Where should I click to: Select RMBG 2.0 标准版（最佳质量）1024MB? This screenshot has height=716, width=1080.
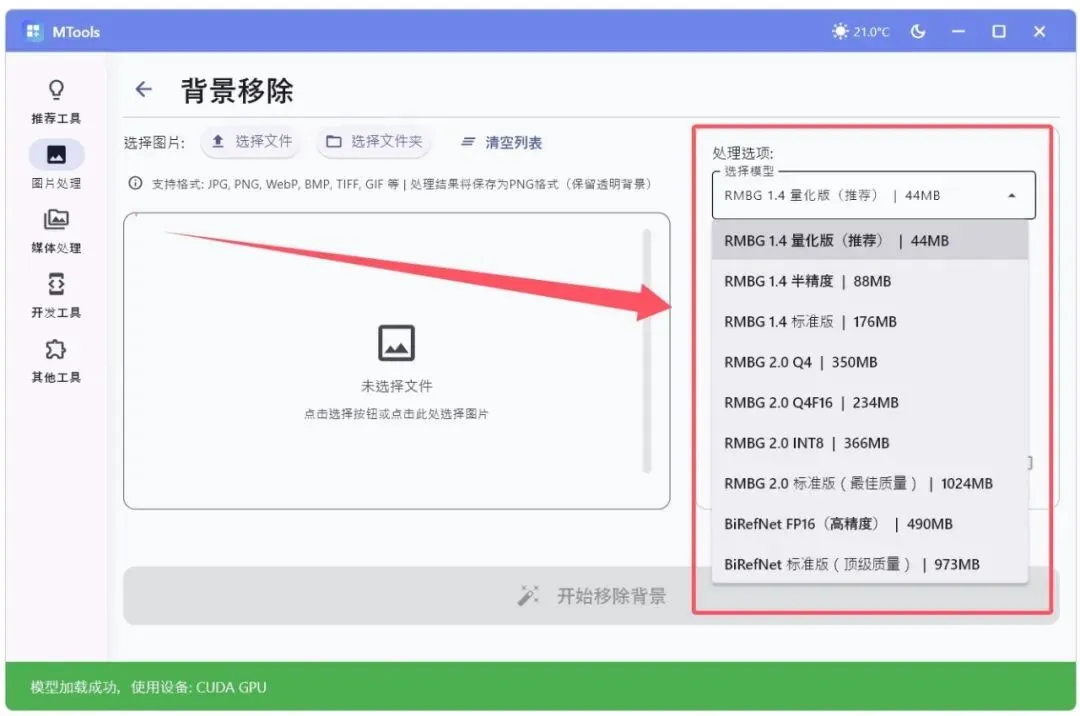click(x=870, y=484)
